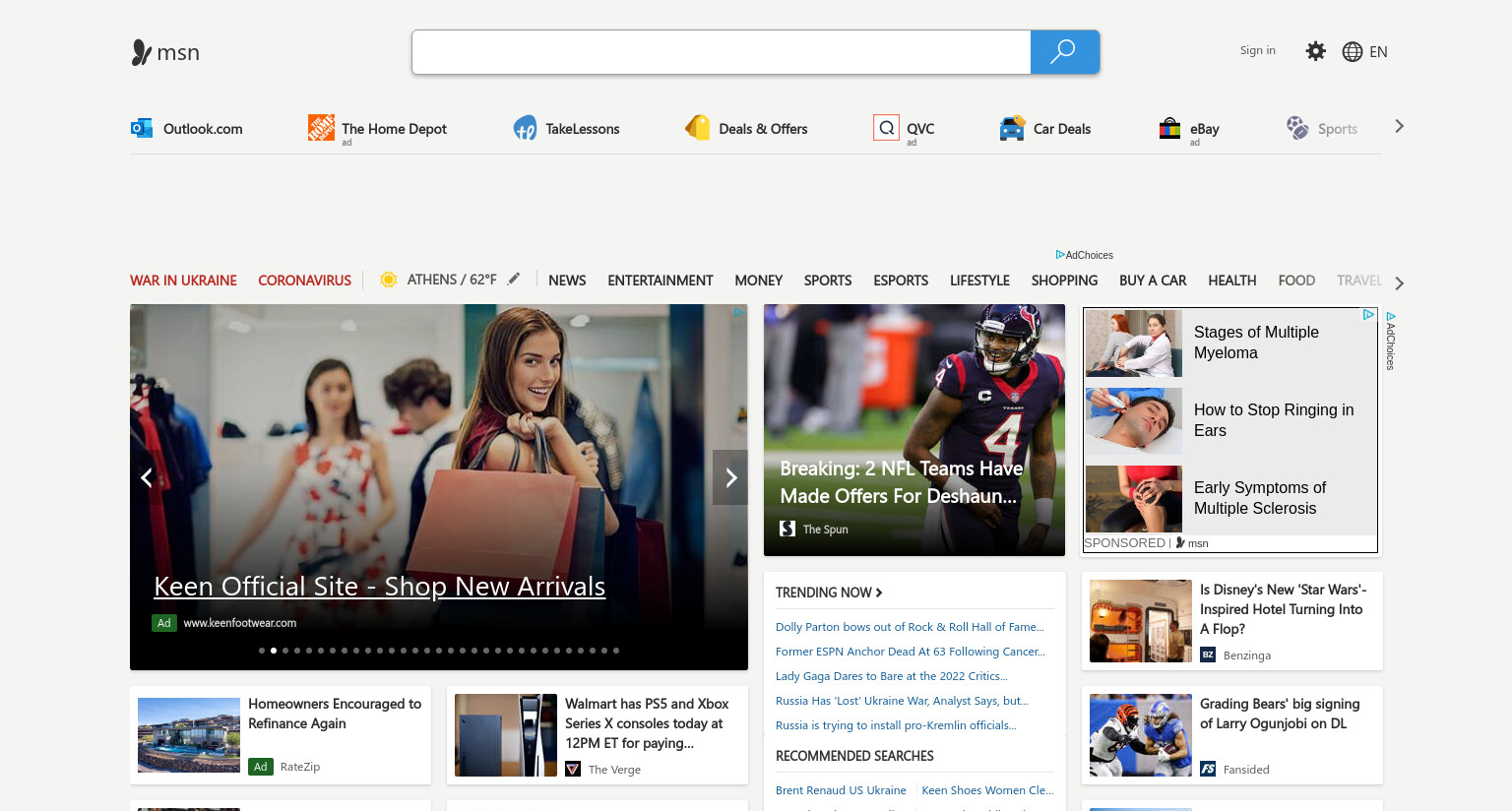Open CORONAVIRUS tab
1512x811 pixels.
point(304,281)
